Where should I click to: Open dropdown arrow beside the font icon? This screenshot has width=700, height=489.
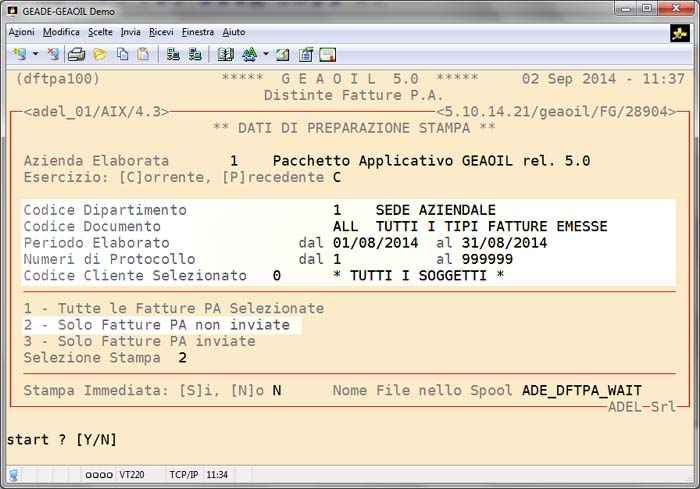(266, 54)
